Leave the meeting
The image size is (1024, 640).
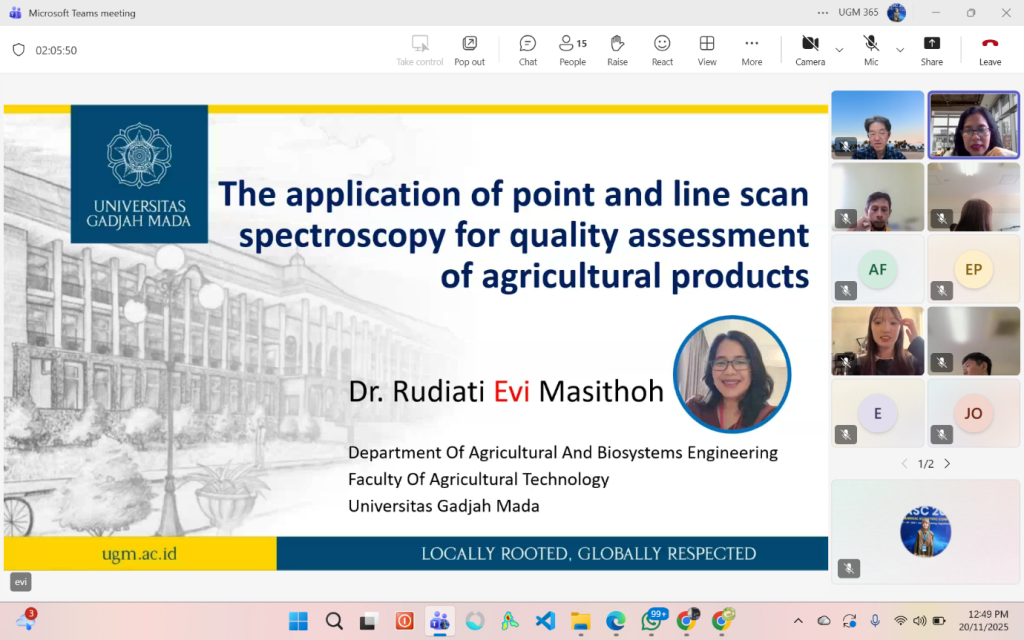click(x=989, y=49)
